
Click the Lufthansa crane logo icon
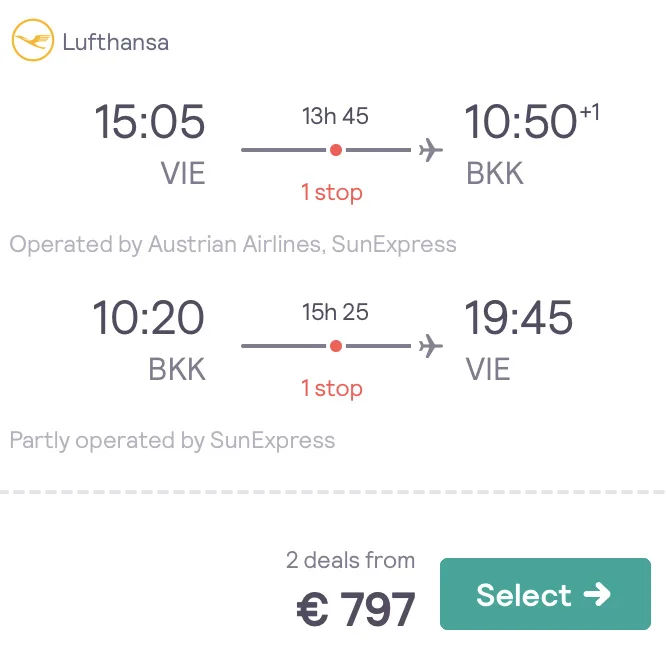[33, 40]
